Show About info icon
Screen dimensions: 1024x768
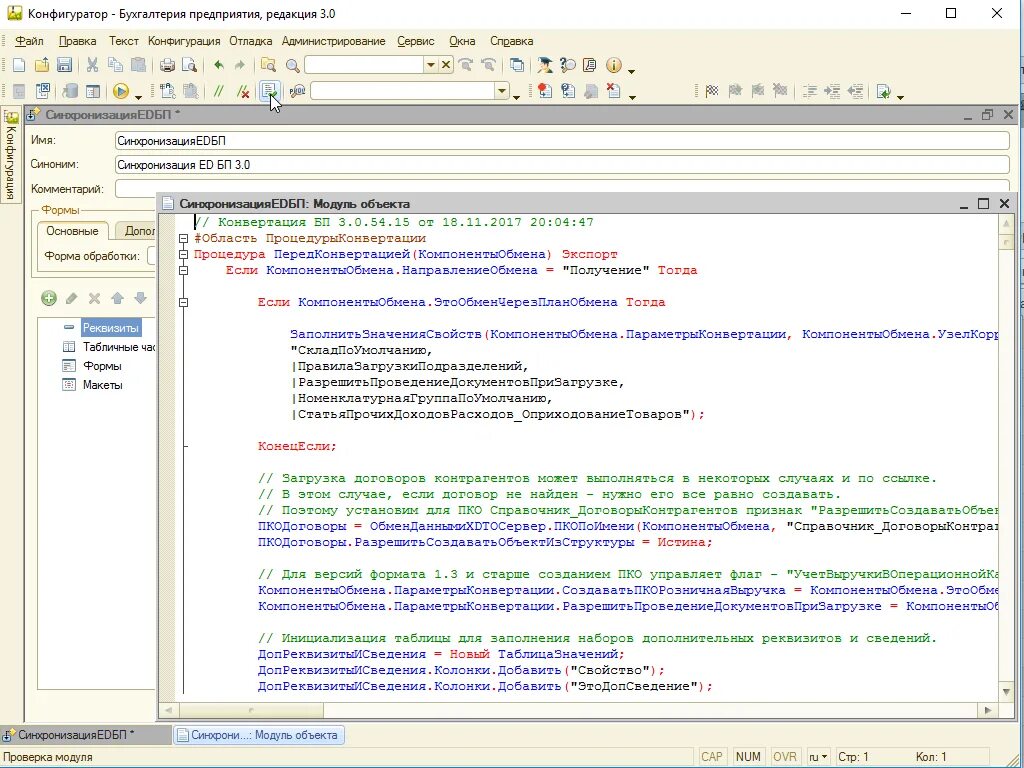613,65
